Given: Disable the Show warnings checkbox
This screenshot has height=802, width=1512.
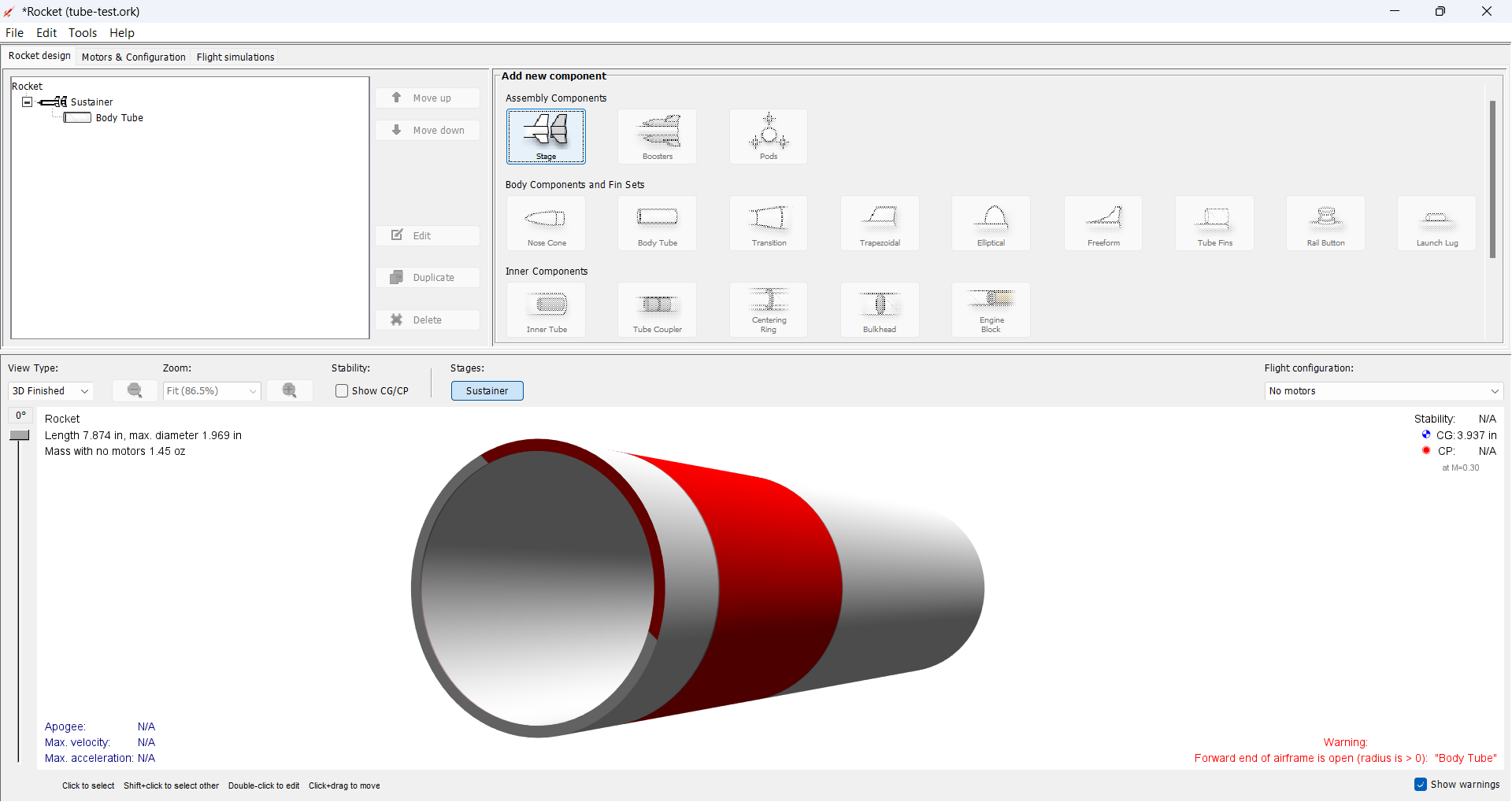Looking at the screenshot, I should [x=1421, y=784].
